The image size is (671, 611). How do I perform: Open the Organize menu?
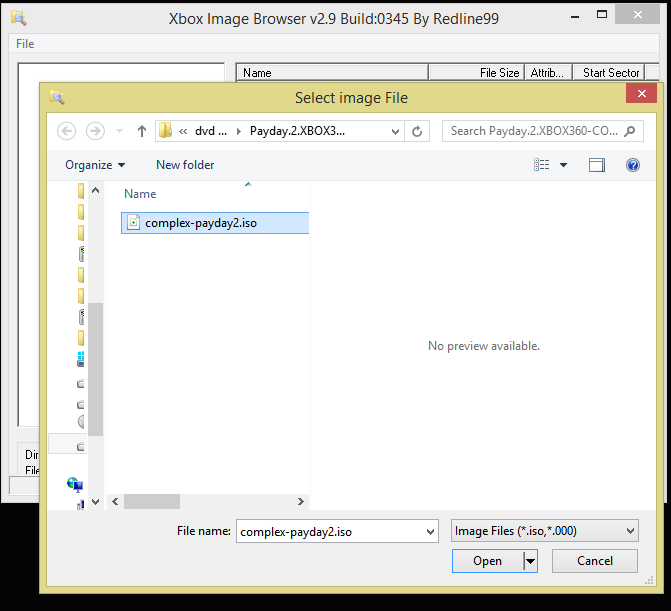[x=95, y=165]
